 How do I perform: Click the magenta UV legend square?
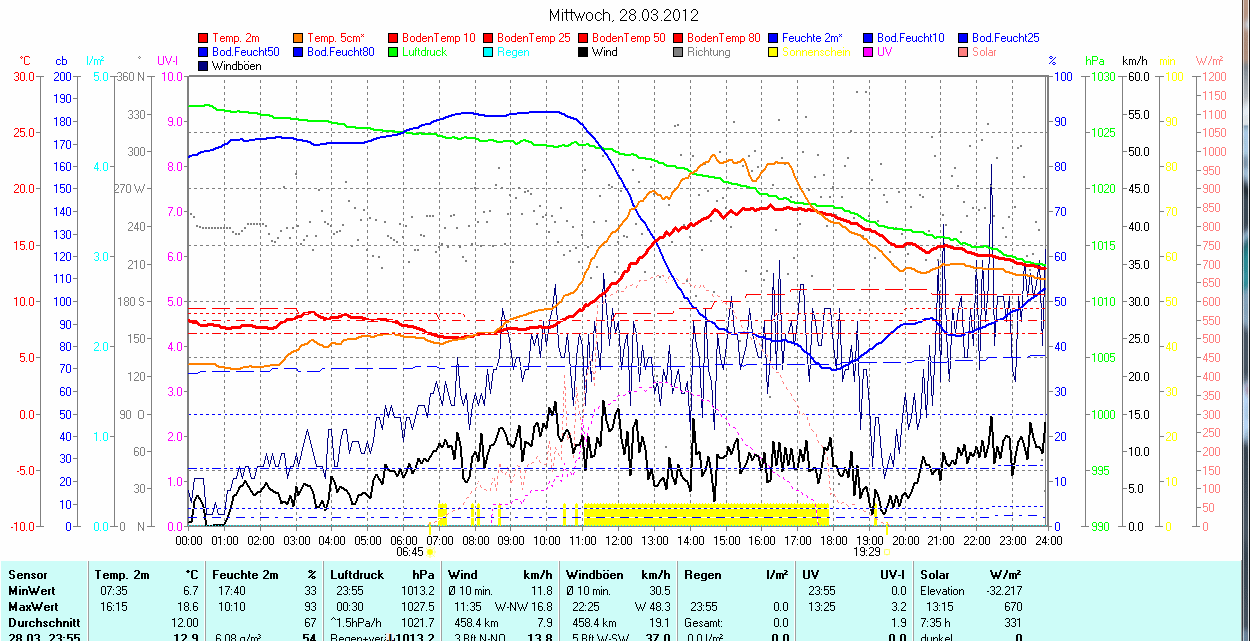[869, 52]
